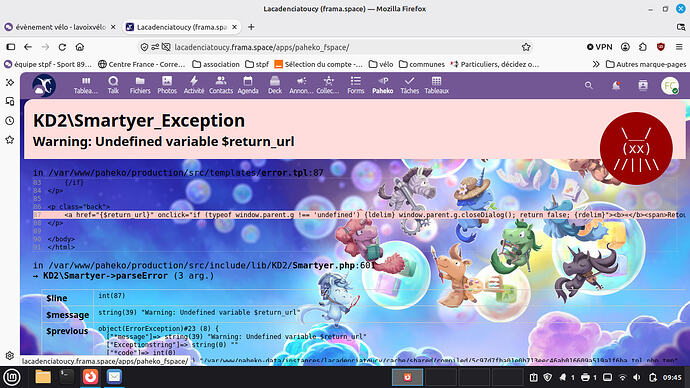Image resolution: width=690 pixels, height=388 pixels.
Task: Open contacts menu in Nextcloud header
Action: [643, 85]
